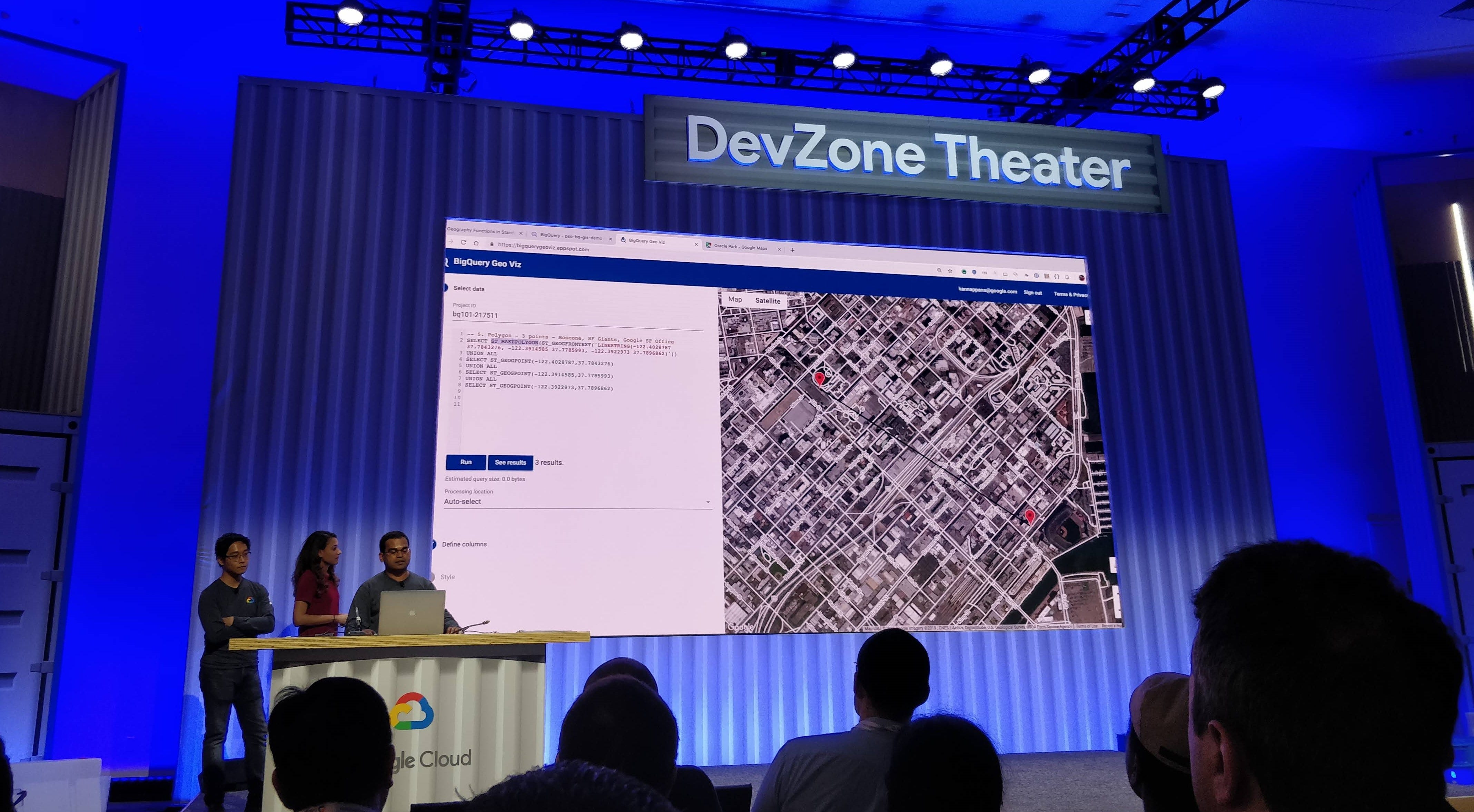Switch to BigQuery pso-bq-gis-demo tab
This screenshot has height=812, width=1474.
click(570, 236)
